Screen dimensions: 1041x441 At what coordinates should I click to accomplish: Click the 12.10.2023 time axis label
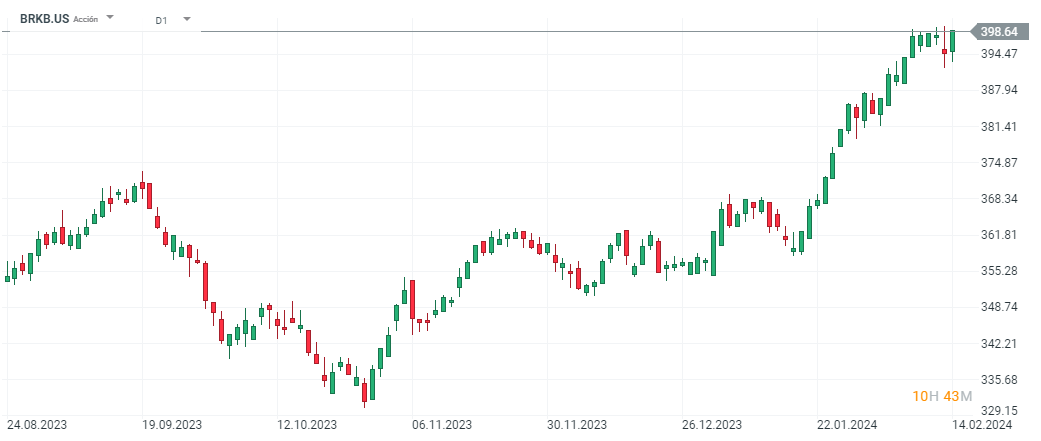307,425
